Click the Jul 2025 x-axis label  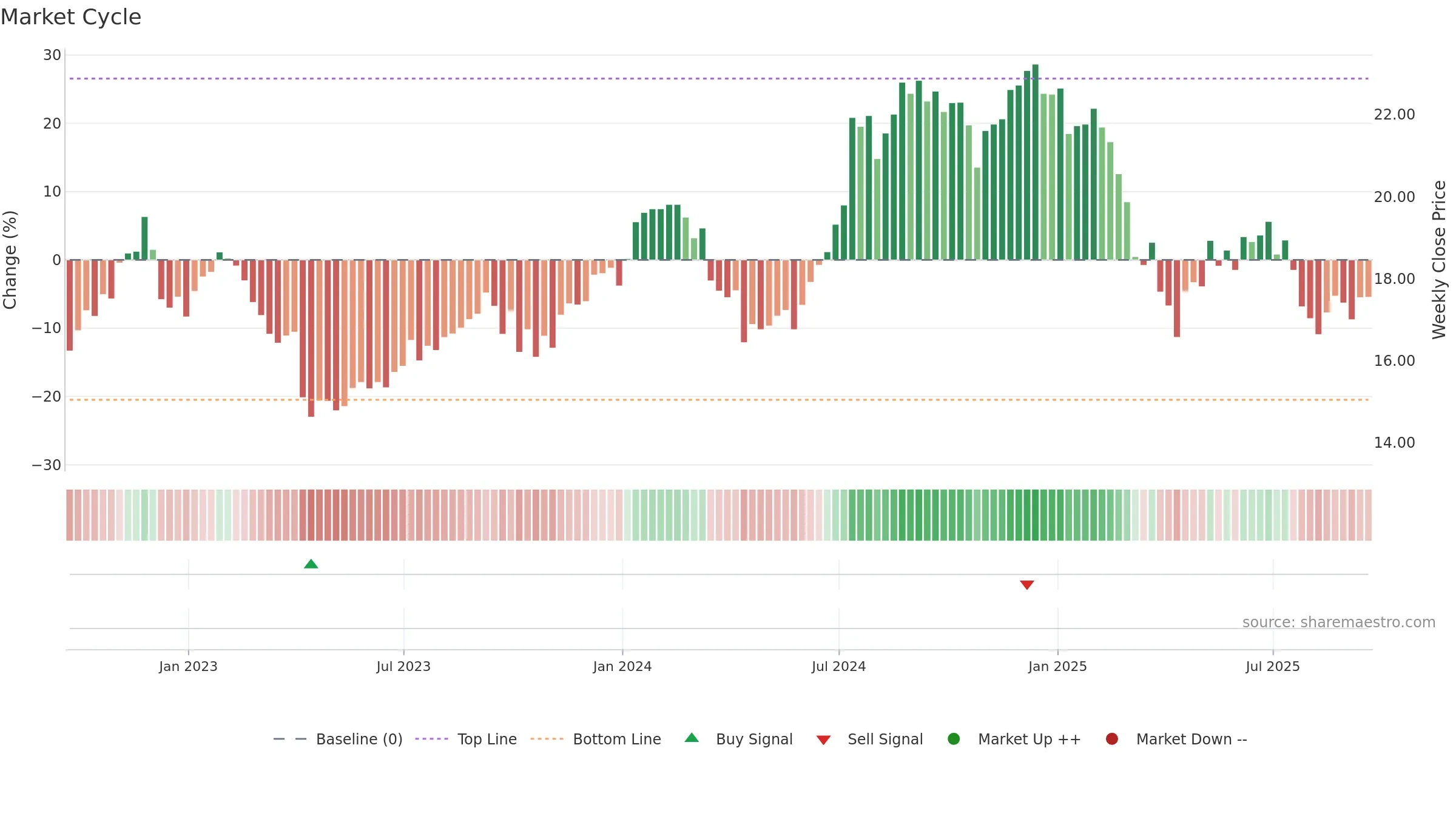tap(1273, 667)
